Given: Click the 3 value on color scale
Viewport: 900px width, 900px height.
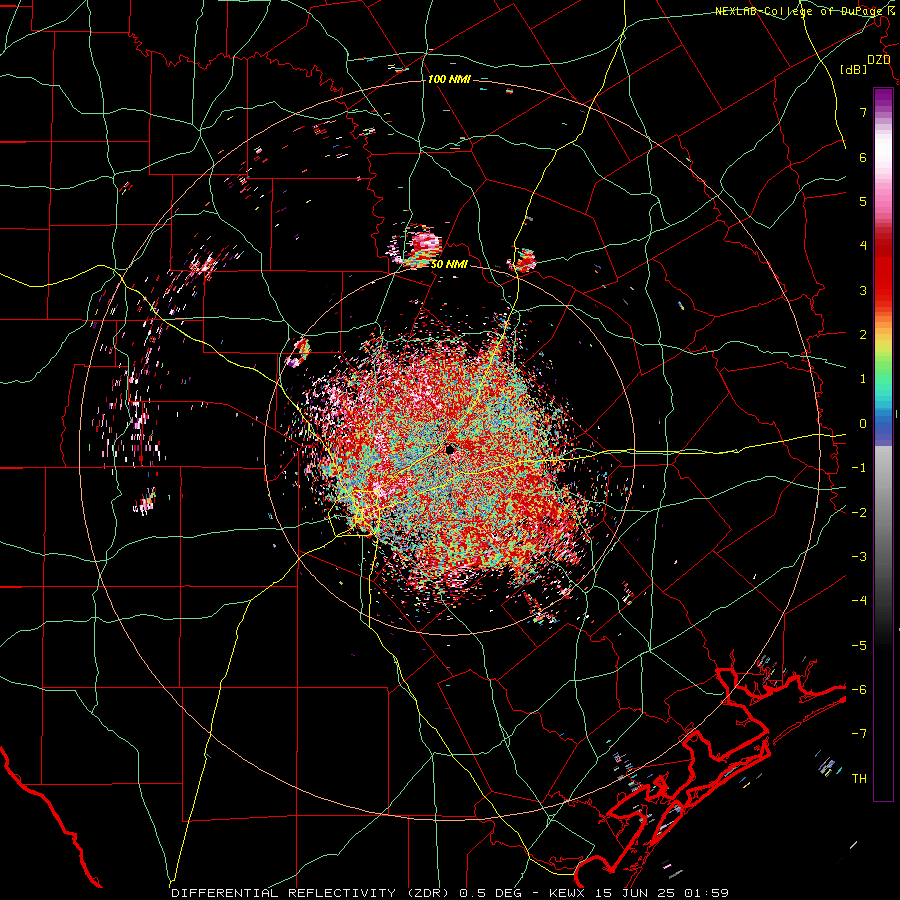Looking at the screenshot, I should [863, 290].
